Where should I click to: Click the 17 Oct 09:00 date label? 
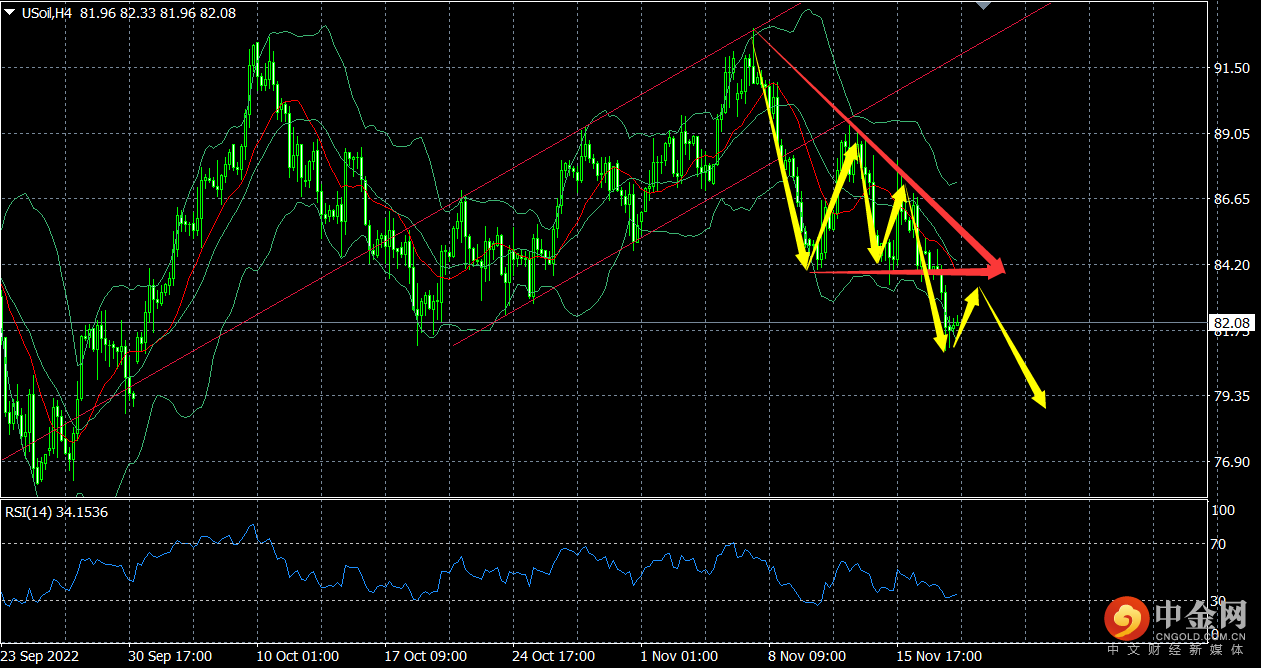point(426,656)
